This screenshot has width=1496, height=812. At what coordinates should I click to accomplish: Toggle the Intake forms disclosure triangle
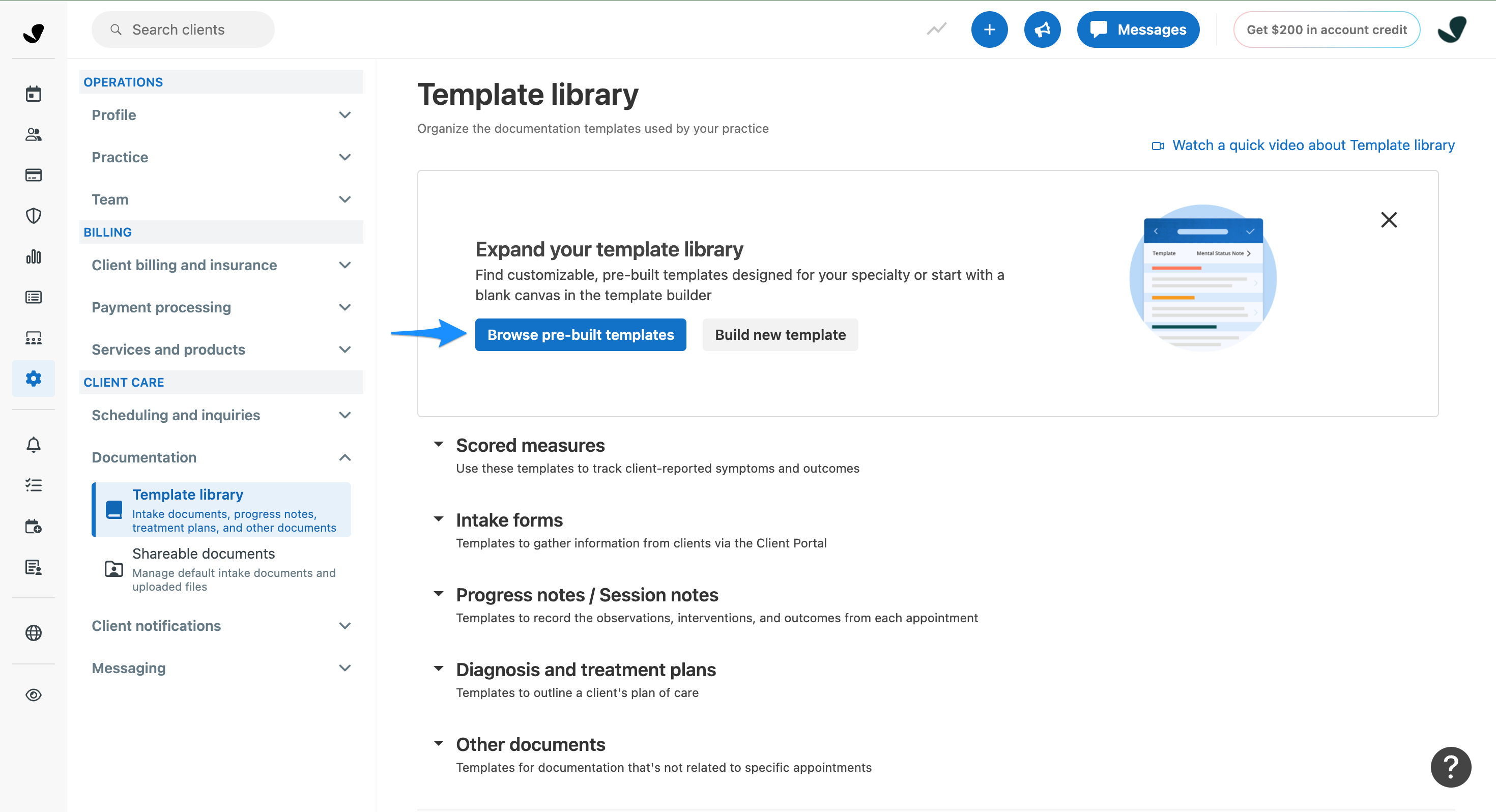pos(439,519)
